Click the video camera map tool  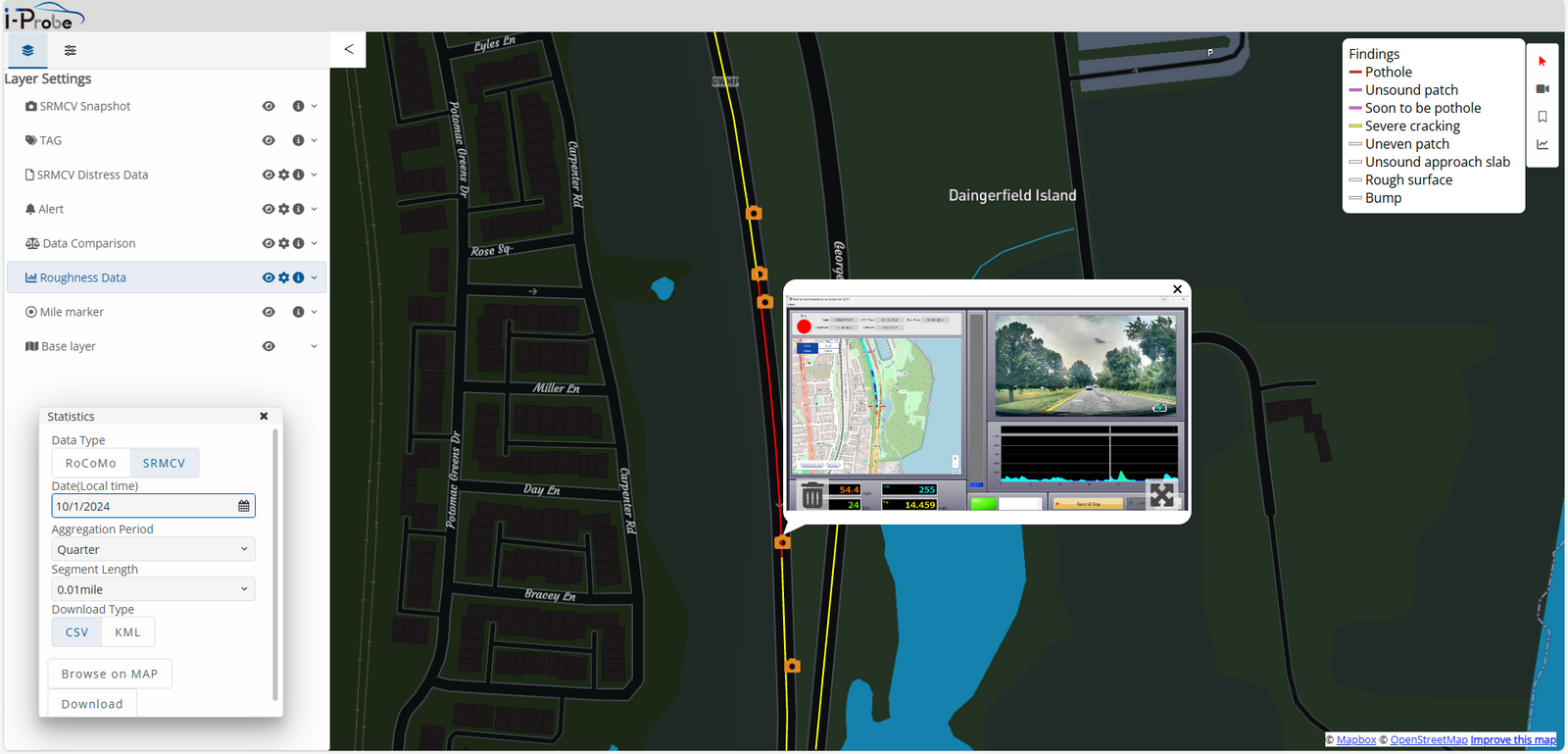(x=1542, y=88)
